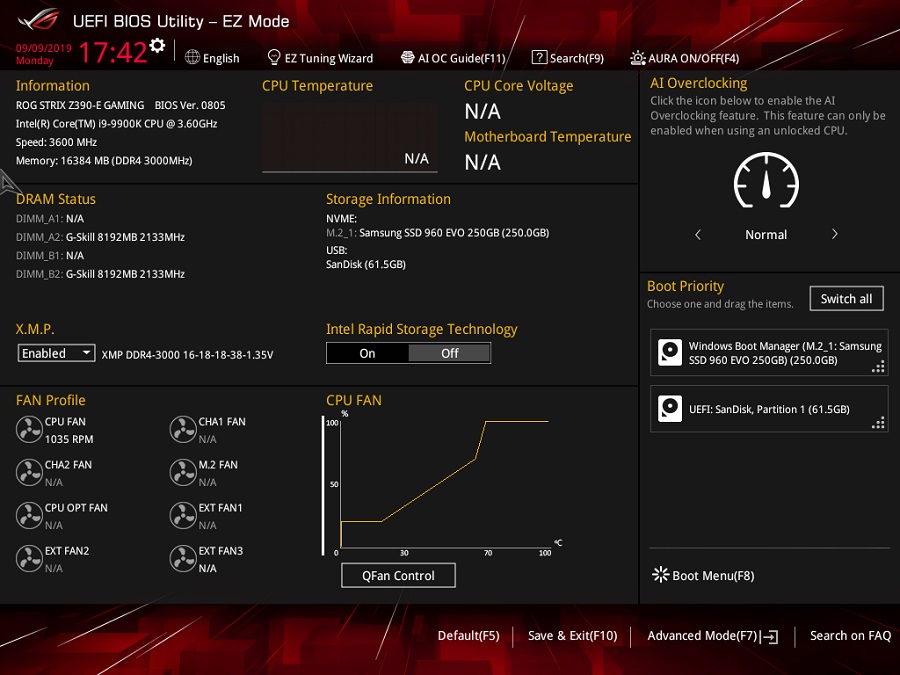
Task: Open AI OC Guide(F11)
Action: [453, 58]
